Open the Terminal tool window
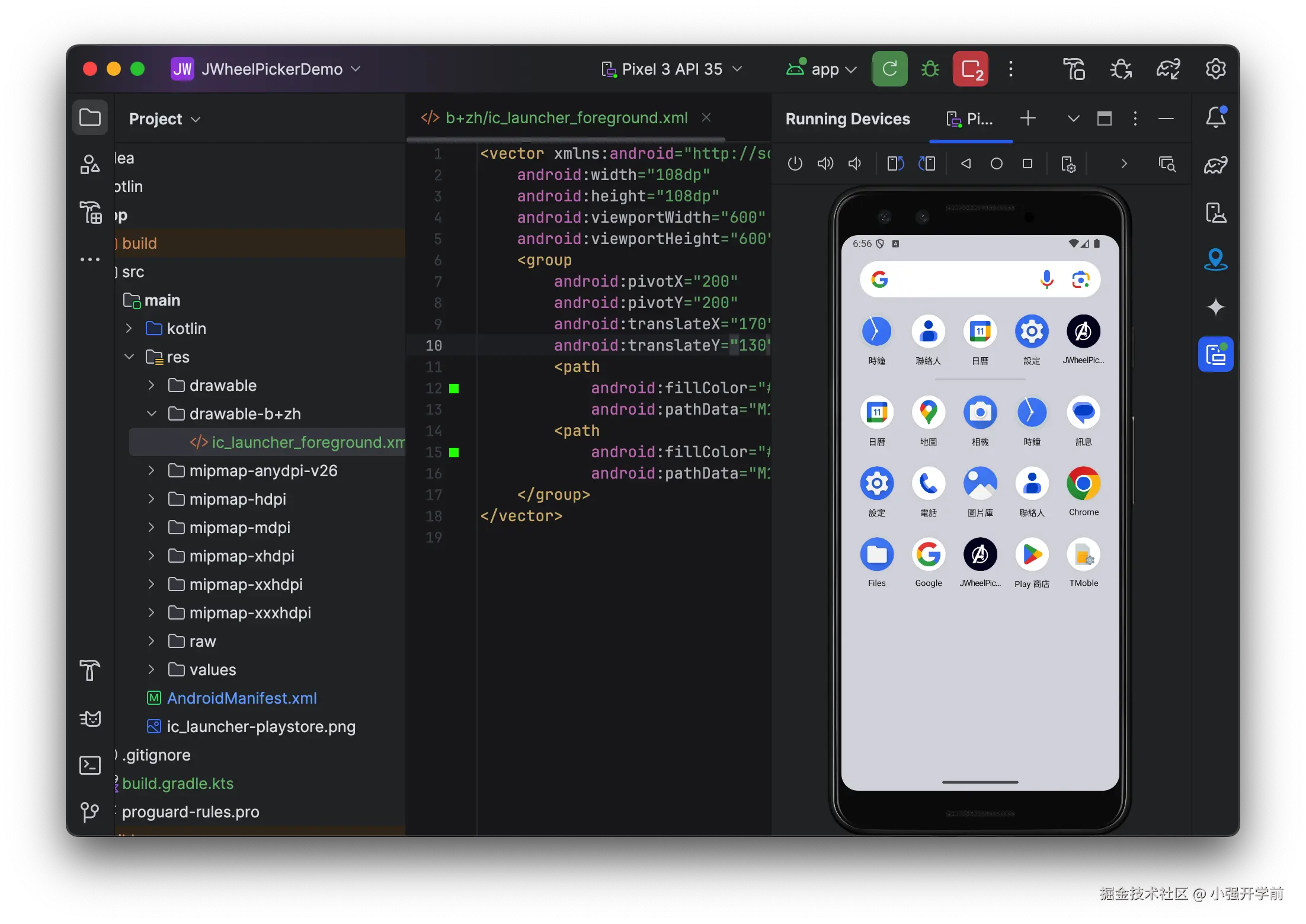 click(90, 765)
